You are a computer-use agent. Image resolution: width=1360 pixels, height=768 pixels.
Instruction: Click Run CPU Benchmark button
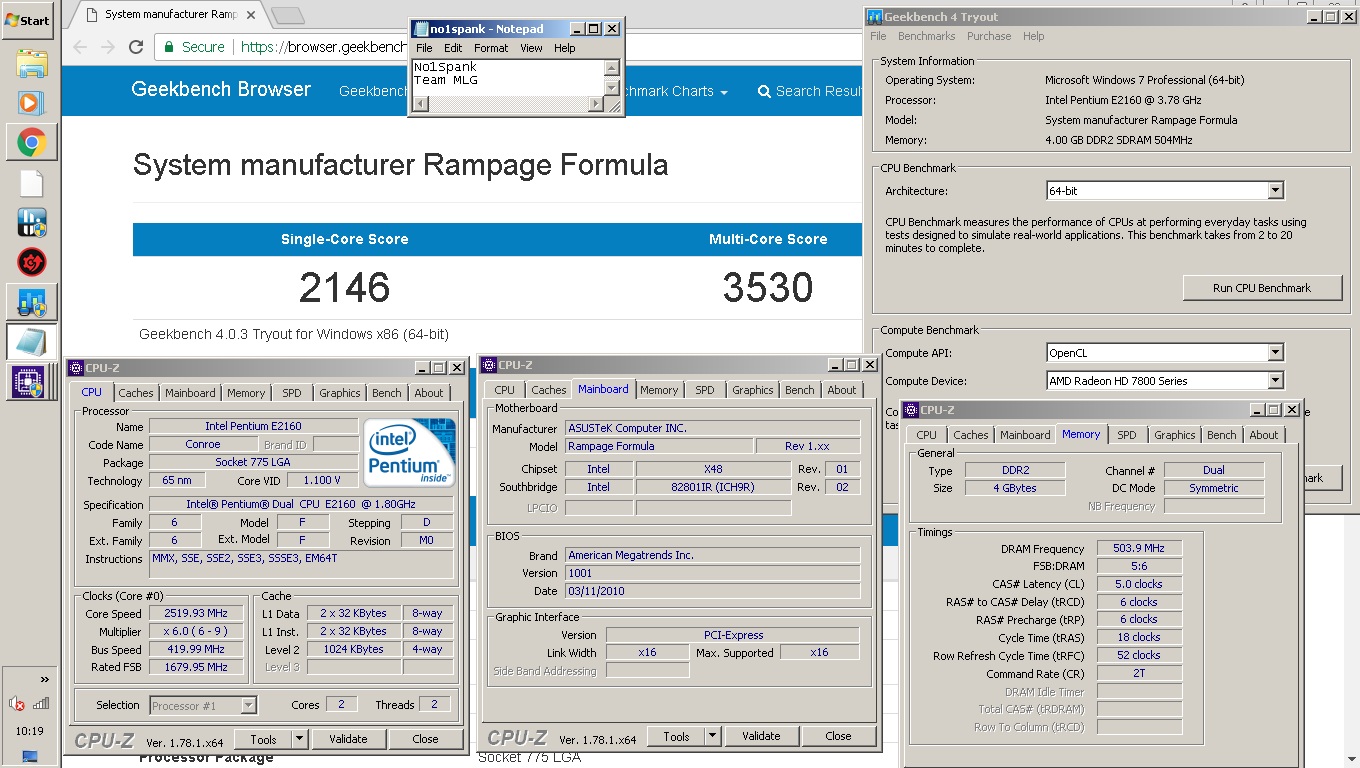(x=1262, y=288)
